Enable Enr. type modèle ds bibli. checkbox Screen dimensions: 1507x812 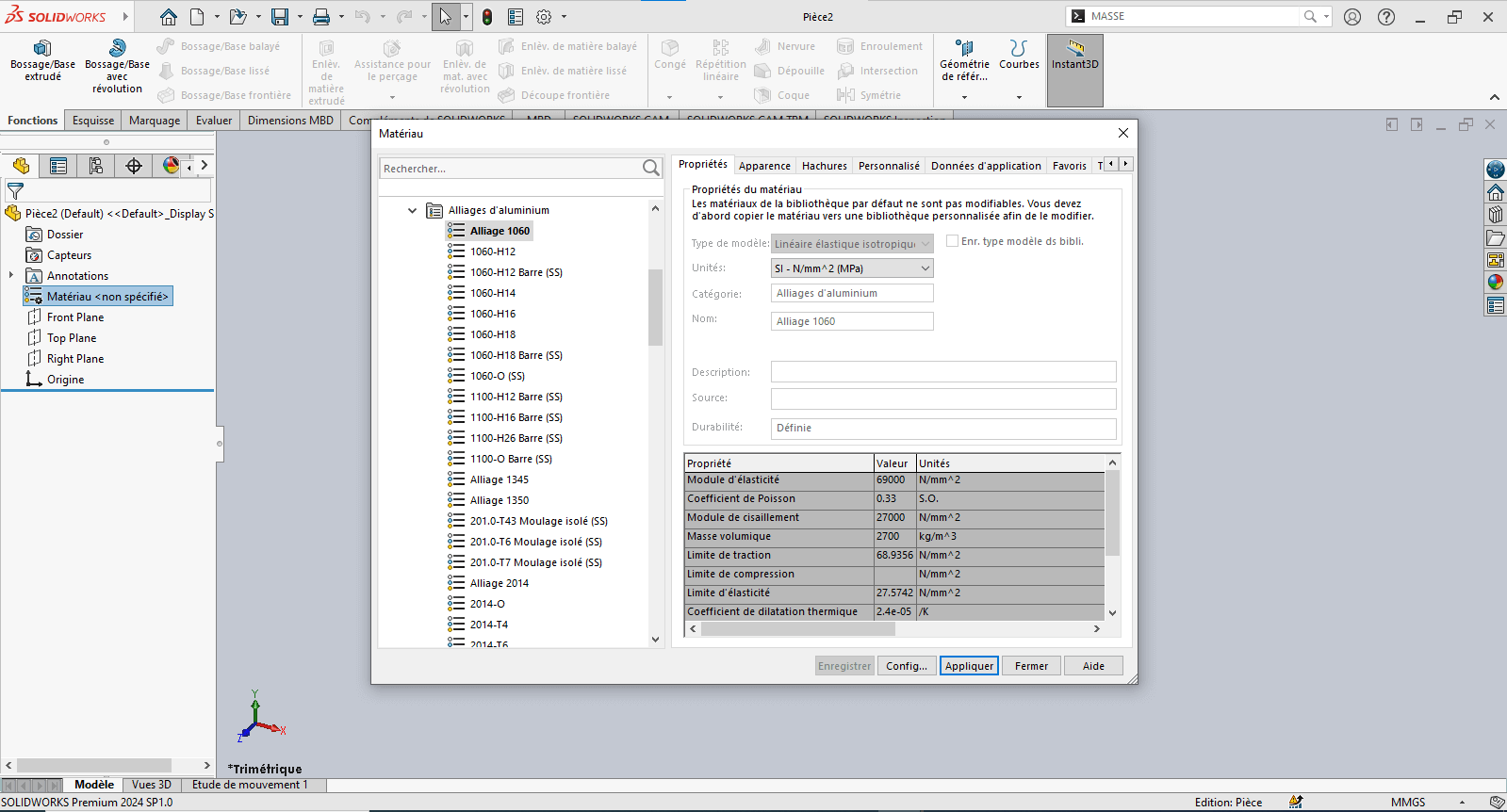pyautogui.click(x=952, y=241)
